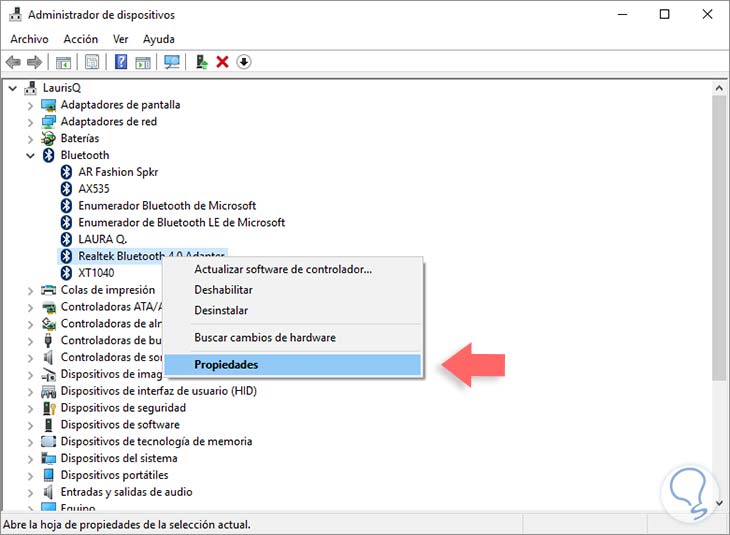The height and width of the screenshot is (535, 730).
Task: Select the LAURA Q. device
Action: click(x=102, y=239)
